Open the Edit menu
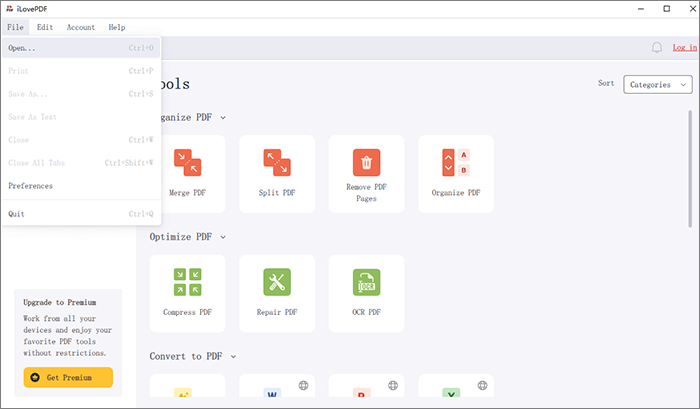 [45, 27]
